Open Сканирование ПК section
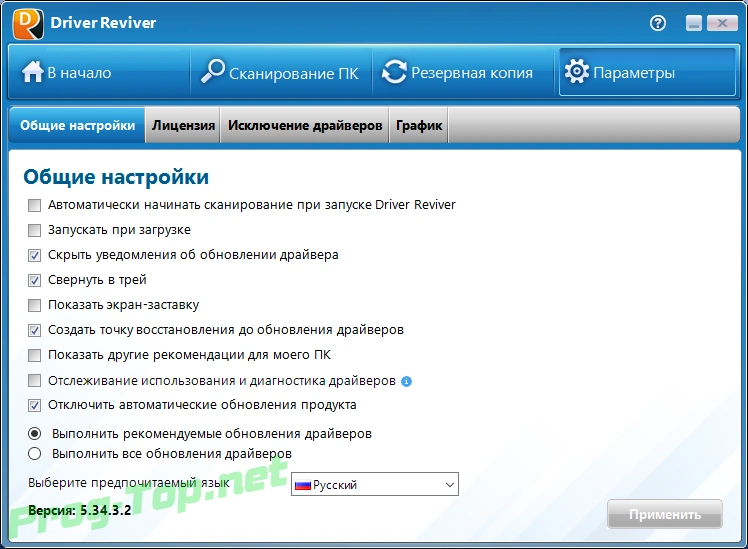This screenshot has width=748, height=549. [x=281, y=72]
